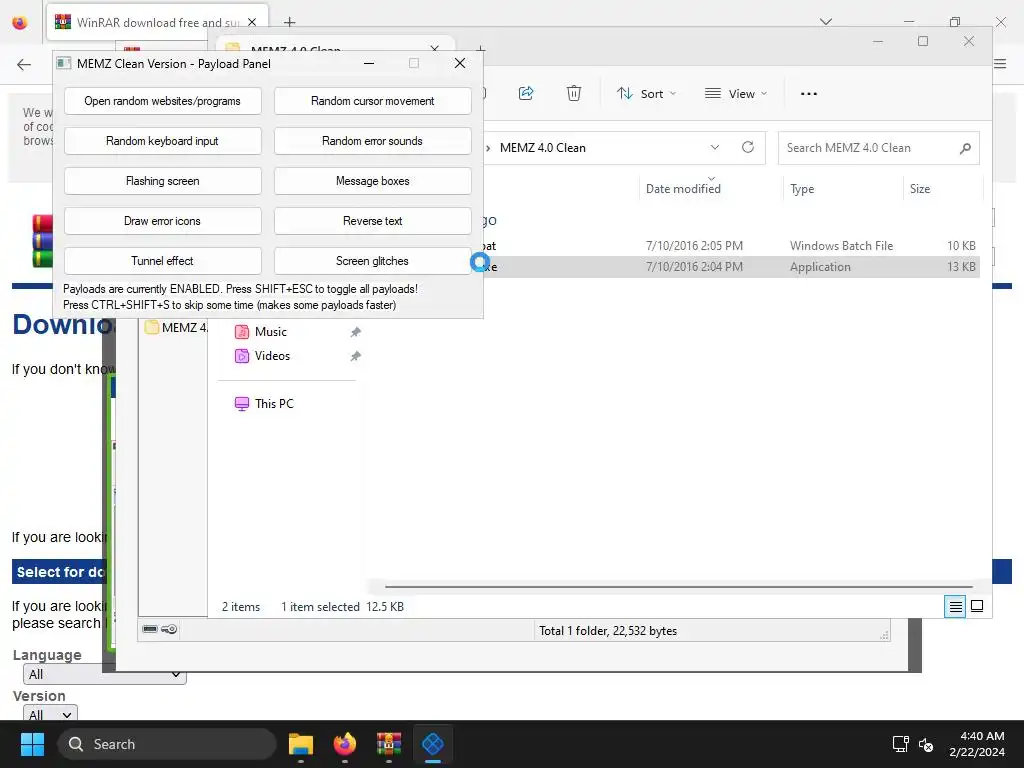1024x768 pixels.
Task: Click the Delete trash icon in Explorer
Action: click(573, 93)
